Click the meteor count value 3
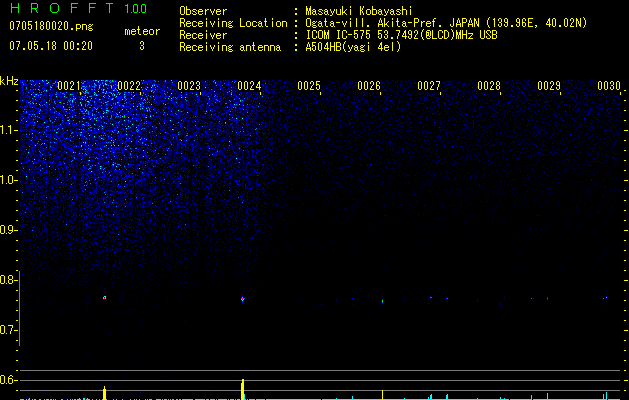Screen dimensions: 629x400 [142, 46]
